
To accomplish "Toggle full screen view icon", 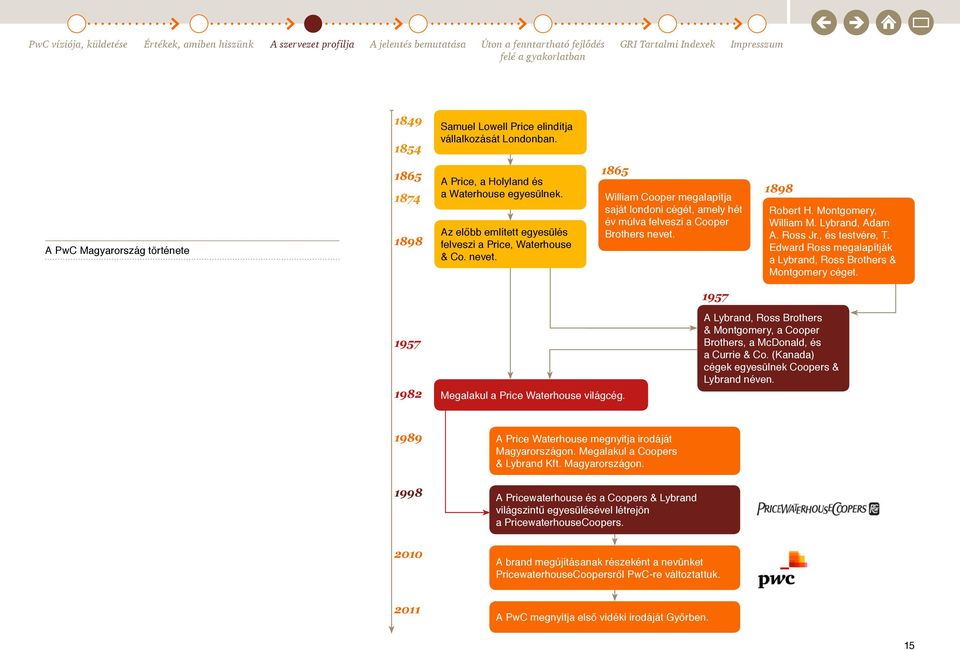I will point(921,23).
